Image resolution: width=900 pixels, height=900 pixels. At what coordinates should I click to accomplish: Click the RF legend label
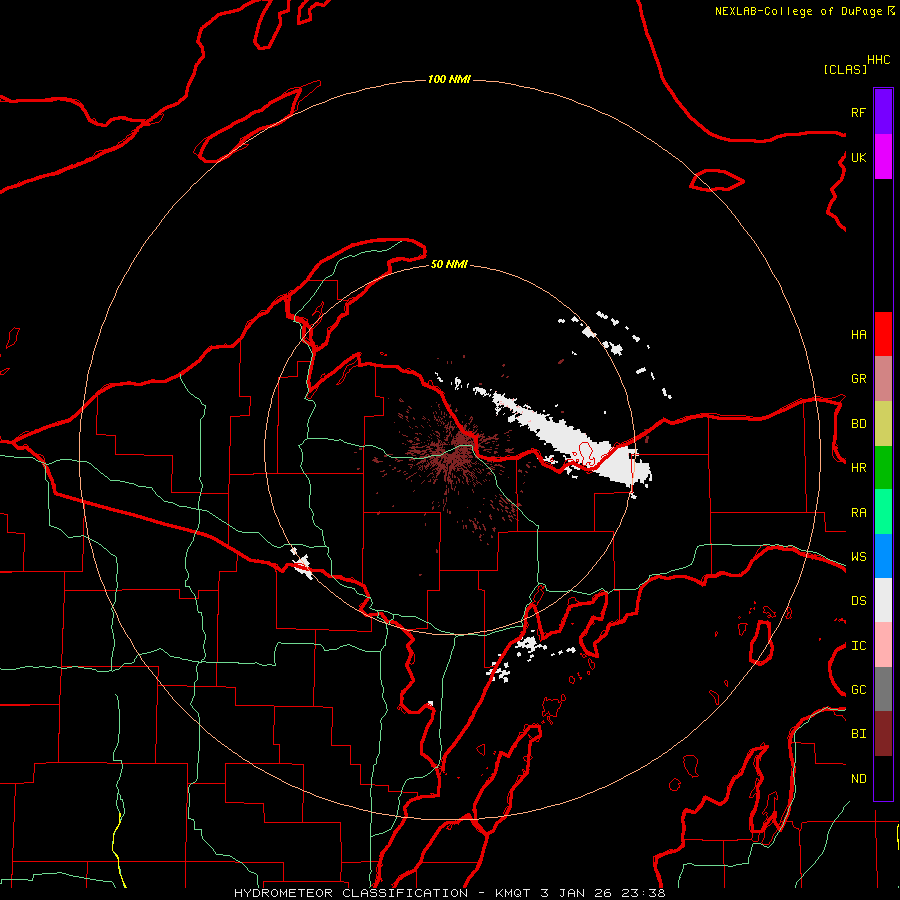pos(858,112)
